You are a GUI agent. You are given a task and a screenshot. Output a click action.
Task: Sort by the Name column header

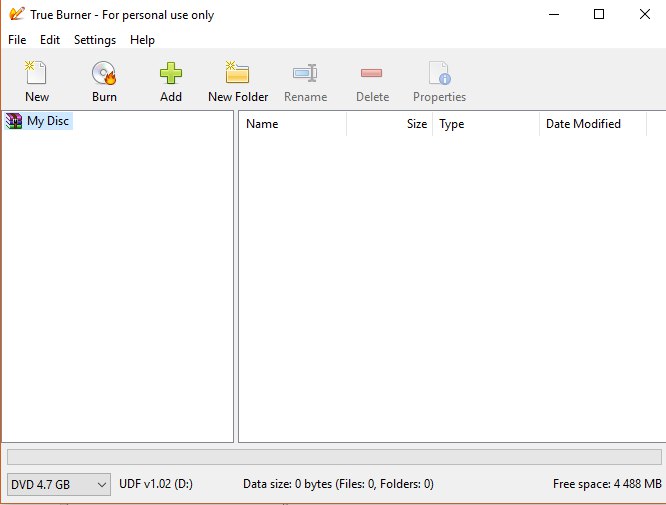tap(293, 124)
